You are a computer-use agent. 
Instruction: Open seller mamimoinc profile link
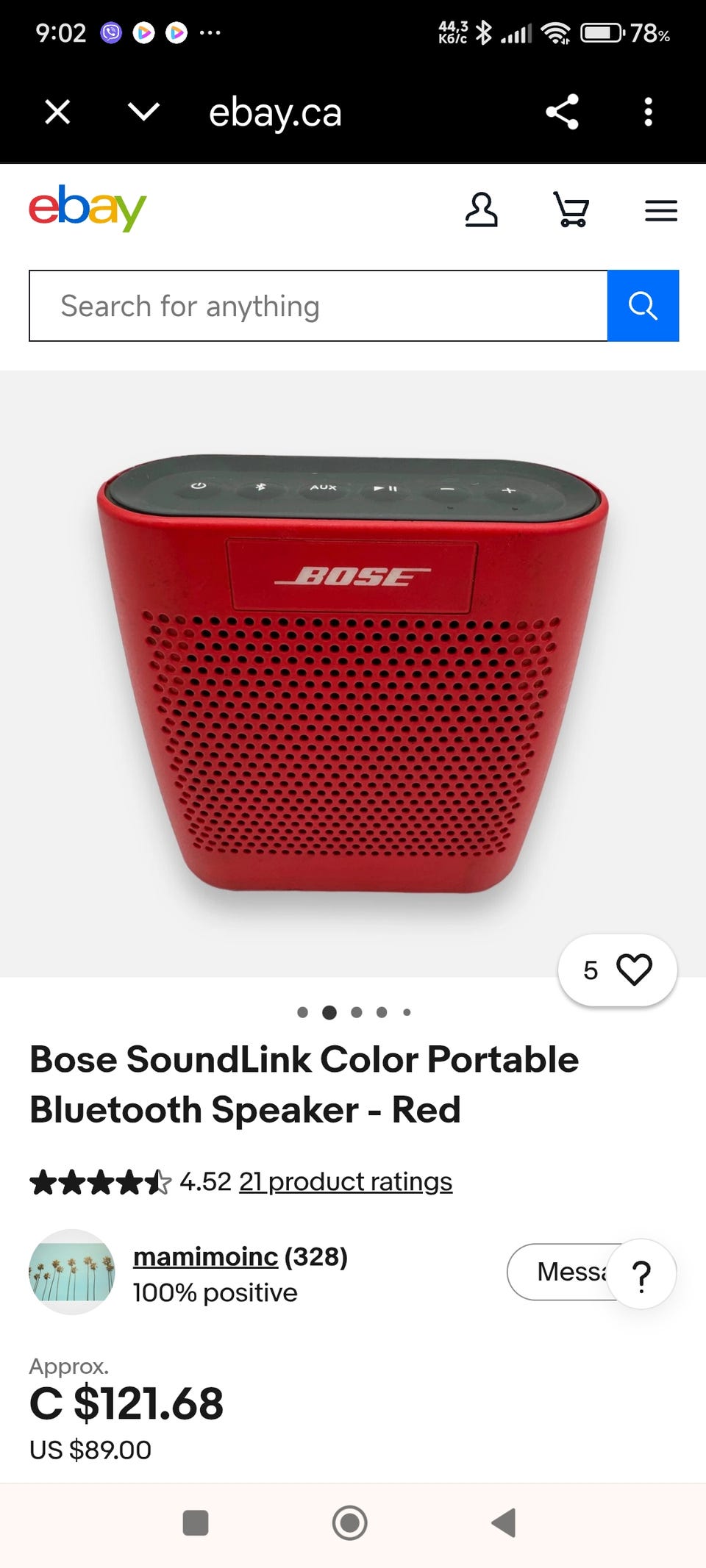coord(205,1256)
